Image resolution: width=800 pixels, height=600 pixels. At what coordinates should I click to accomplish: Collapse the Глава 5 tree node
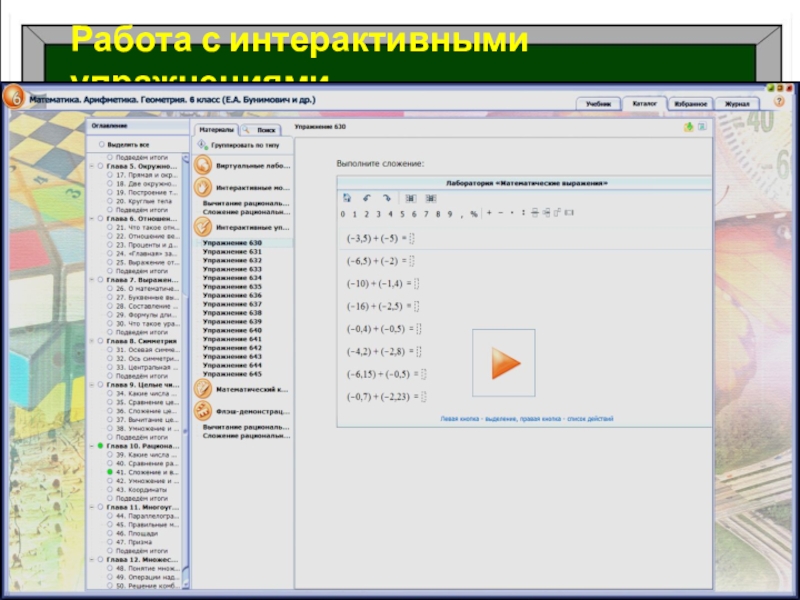point(92,166)
